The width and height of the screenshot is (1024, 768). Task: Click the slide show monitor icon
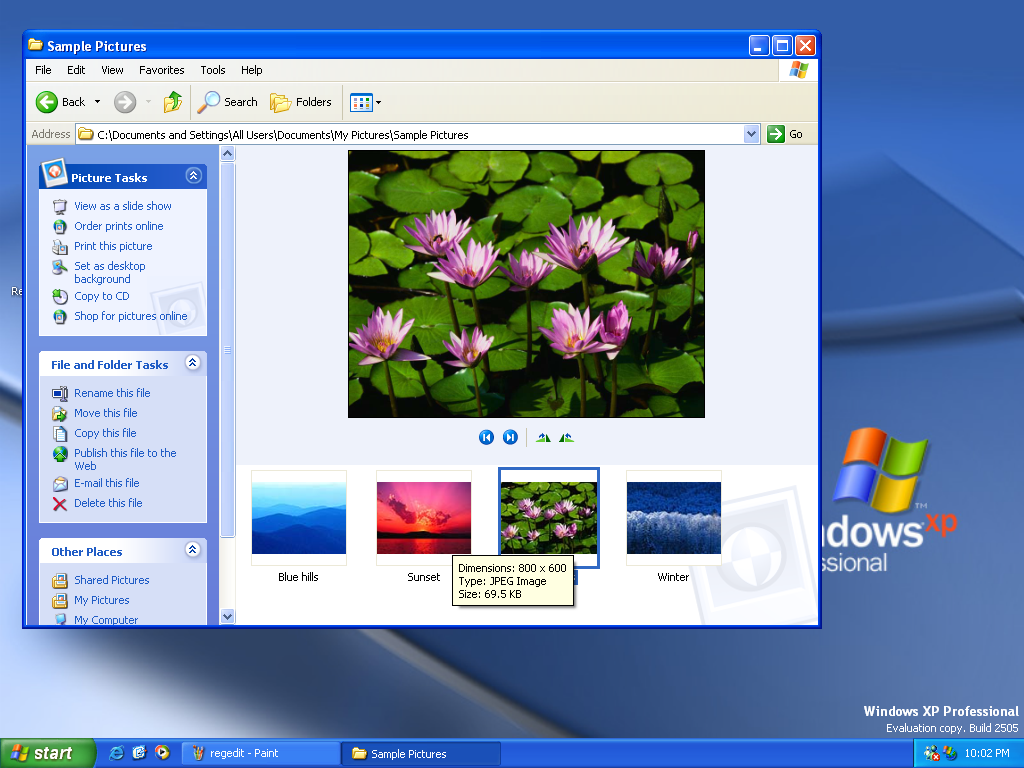(x=60, y=206)
